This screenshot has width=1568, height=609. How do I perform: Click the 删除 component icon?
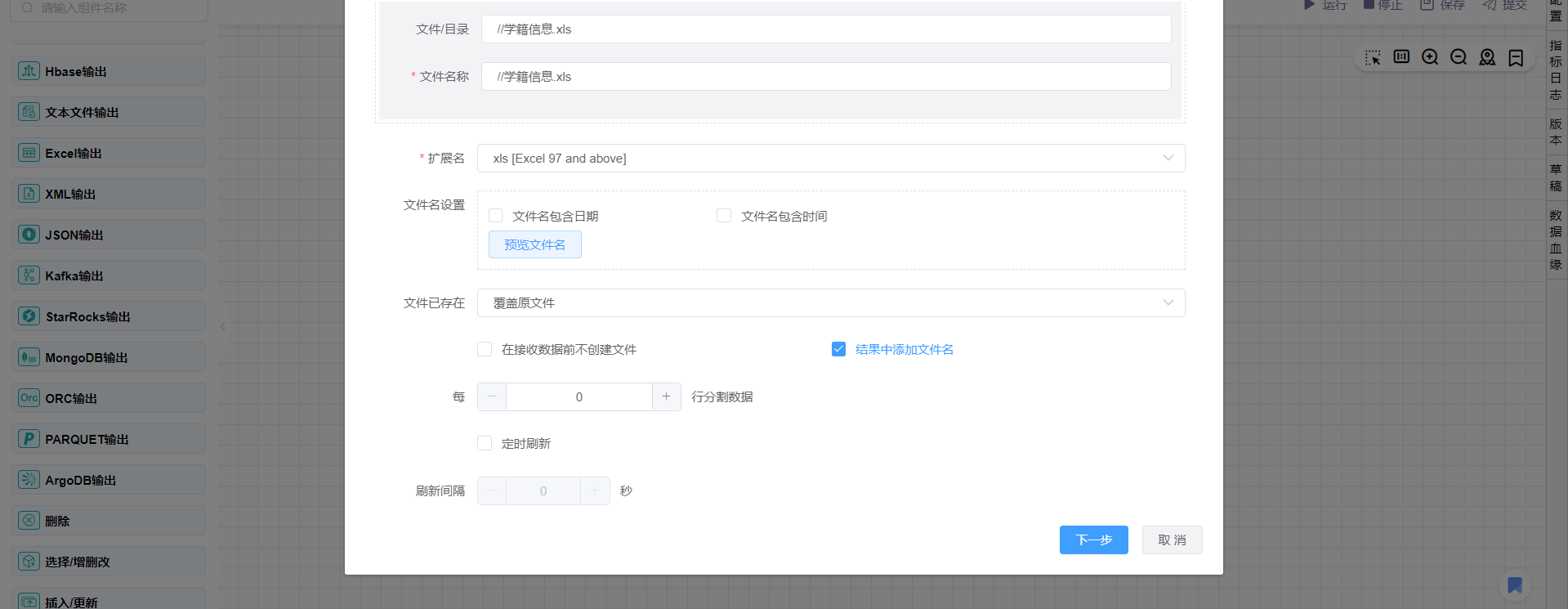click(29, 521)
